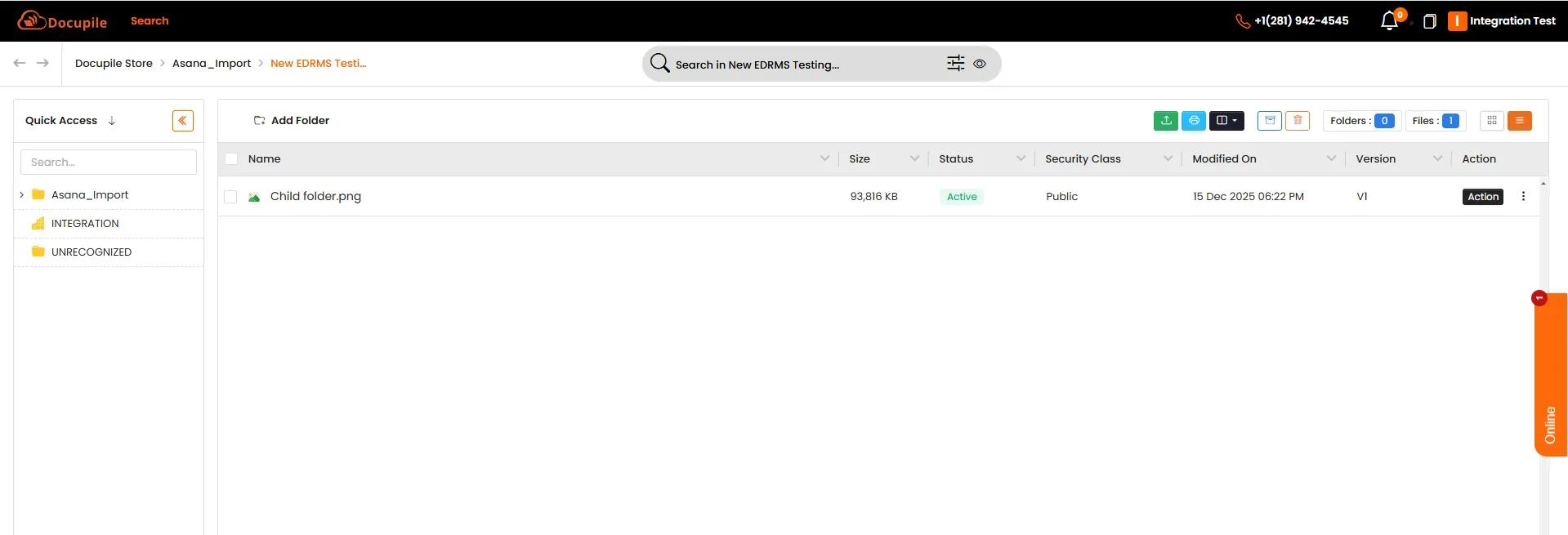This screenshot has height=535, width=1568.
Task: Open the notifications bell
Action: 1389,21
